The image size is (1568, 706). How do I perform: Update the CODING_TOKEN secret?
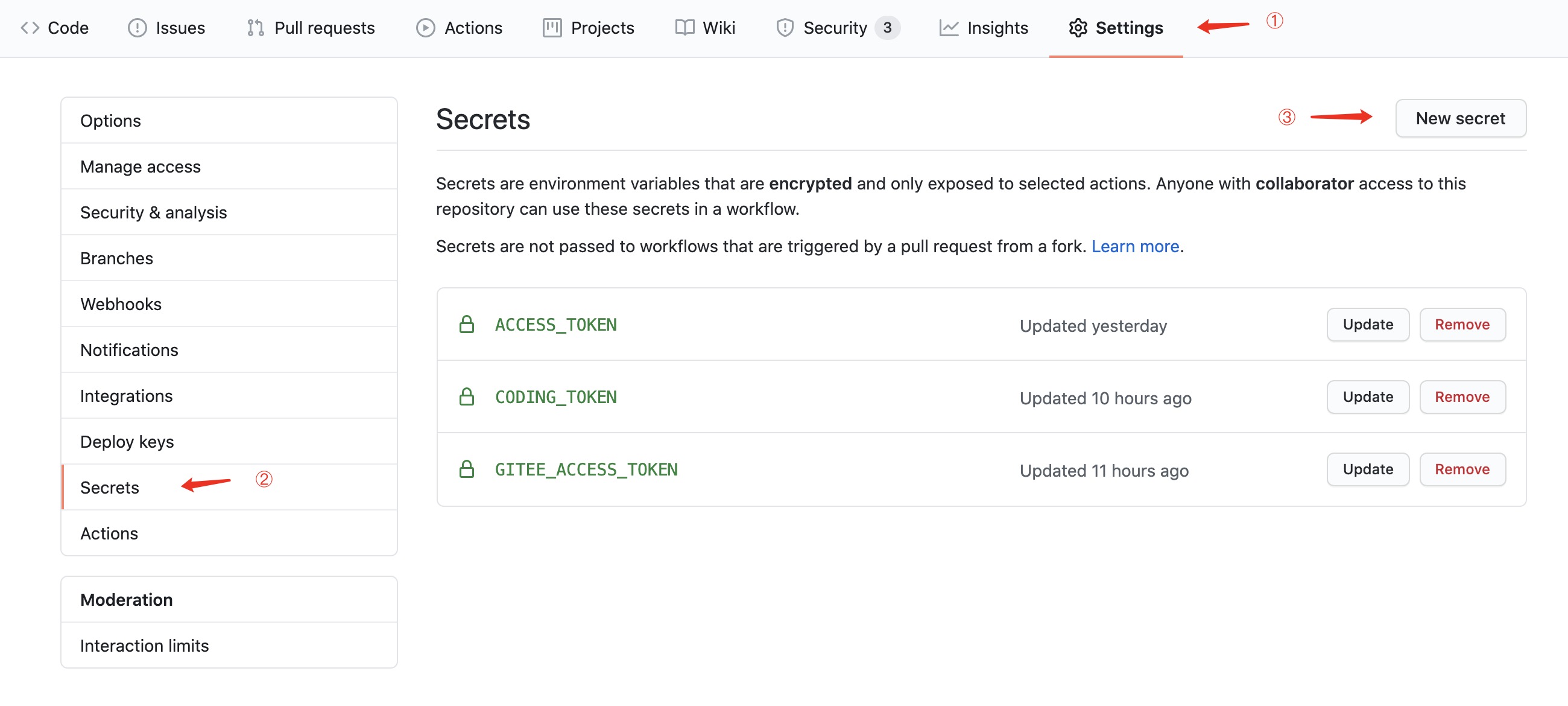coord(1367,396)
